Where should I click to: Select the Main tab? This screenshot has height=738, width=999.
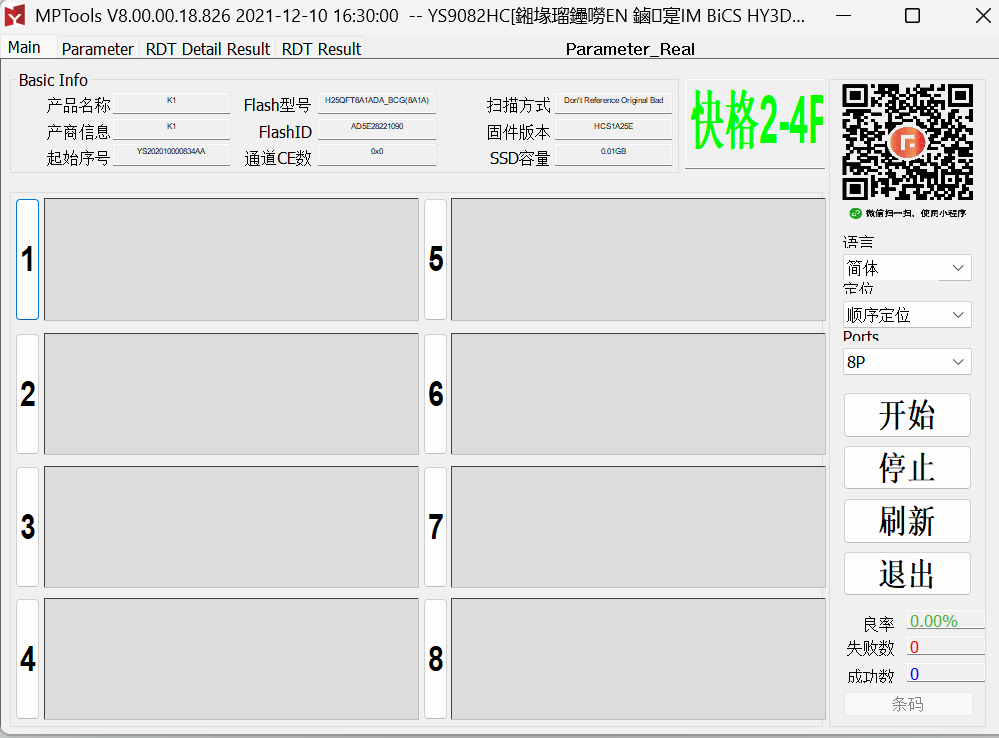tap(24, 47)
